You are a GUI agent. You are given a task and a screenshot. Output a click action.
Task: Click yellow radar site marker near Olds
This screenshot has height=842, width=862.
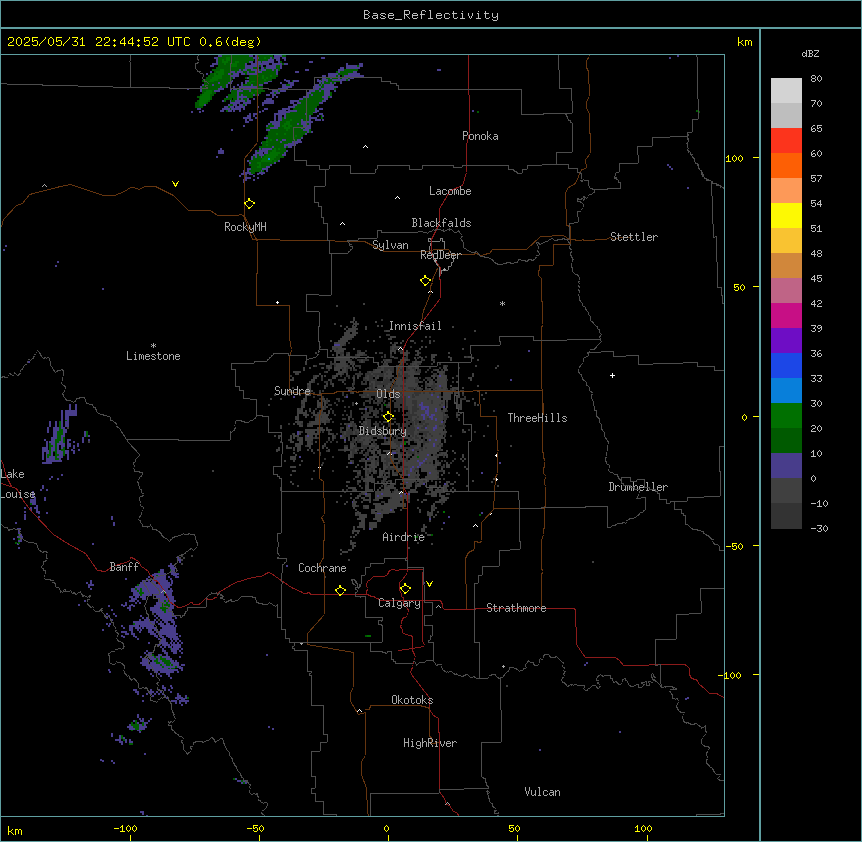[x=388, y=416]
